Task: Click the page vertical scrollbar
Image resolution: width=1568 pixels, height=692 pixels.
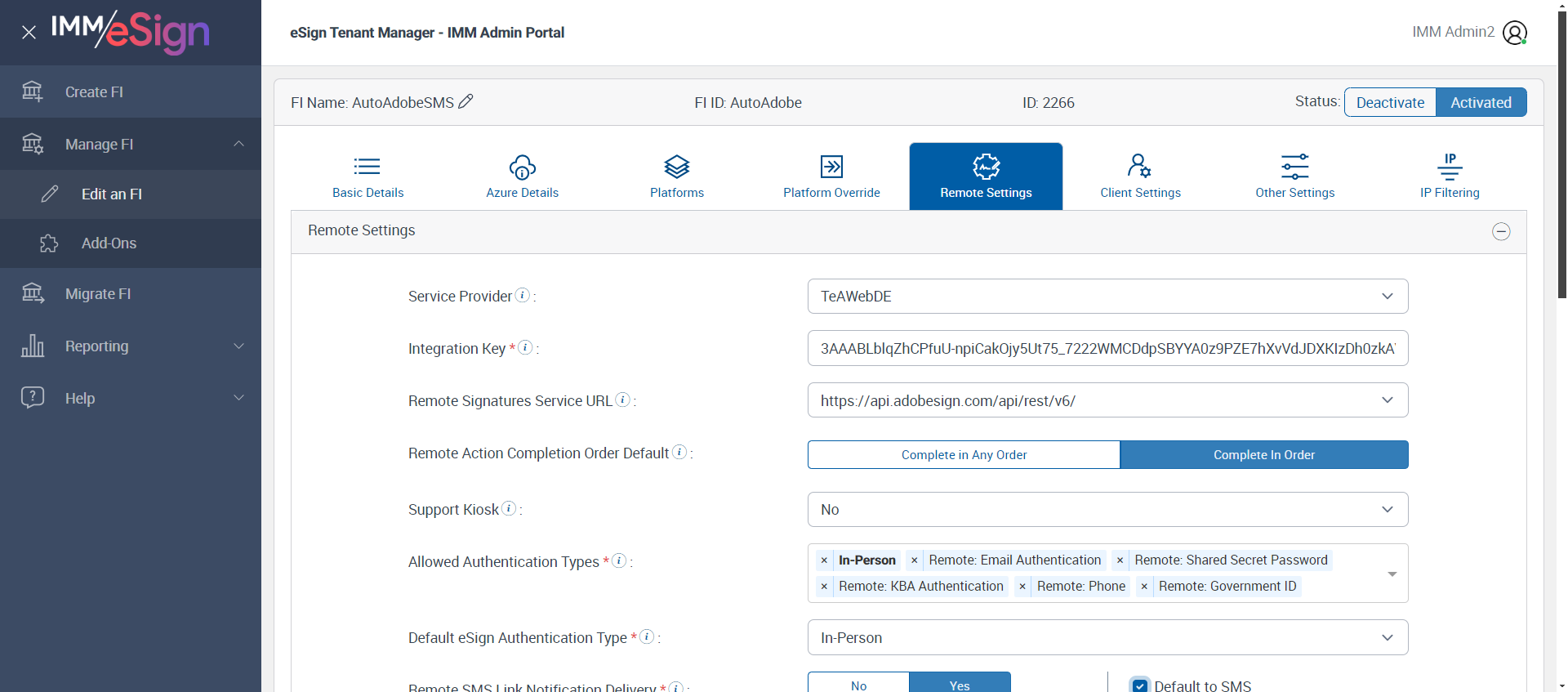Action: pyautogui.click(x=1562, y=155)
